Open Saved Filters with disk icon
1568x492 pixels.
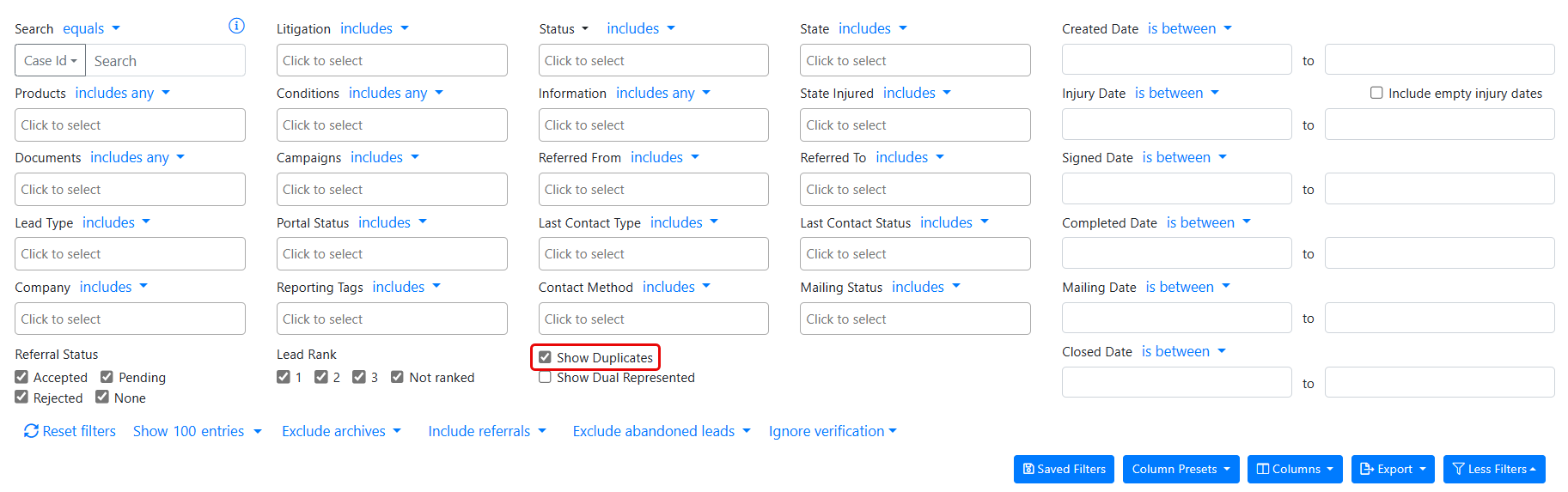pyautogui.click(x=1064, y=469)
